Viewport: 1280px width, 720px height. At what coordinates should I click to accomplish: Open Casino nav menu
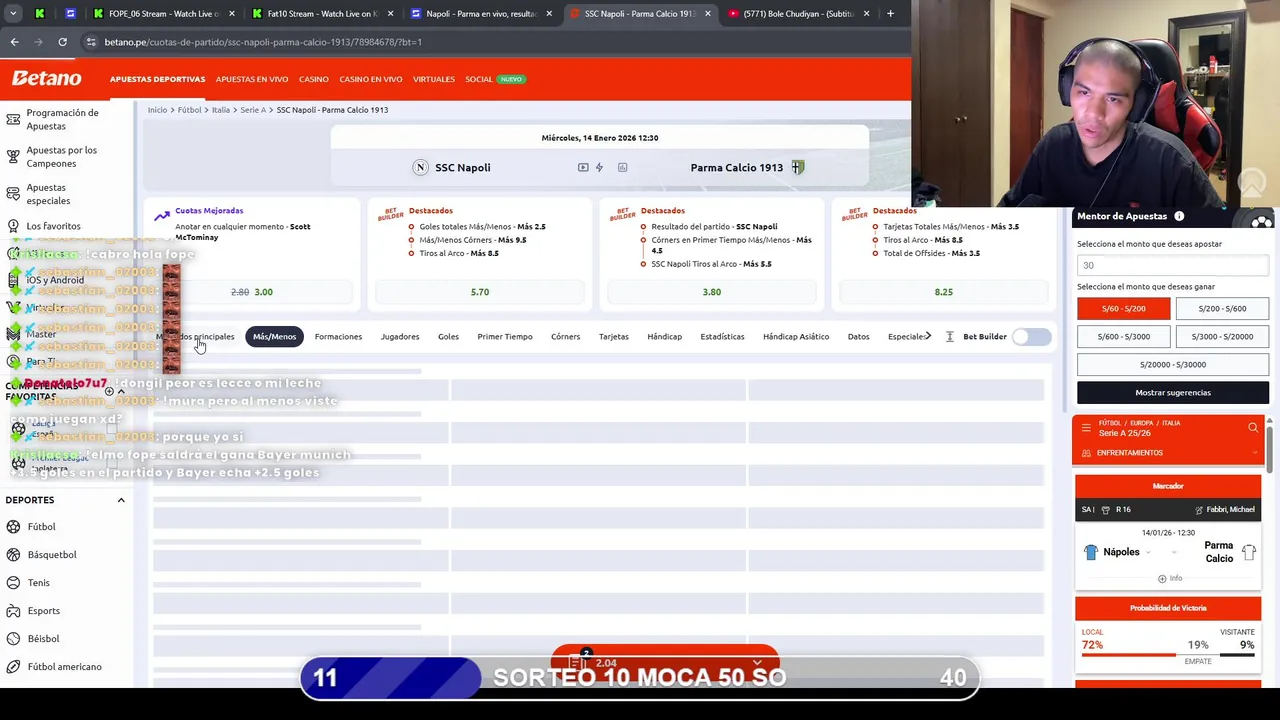314,79
